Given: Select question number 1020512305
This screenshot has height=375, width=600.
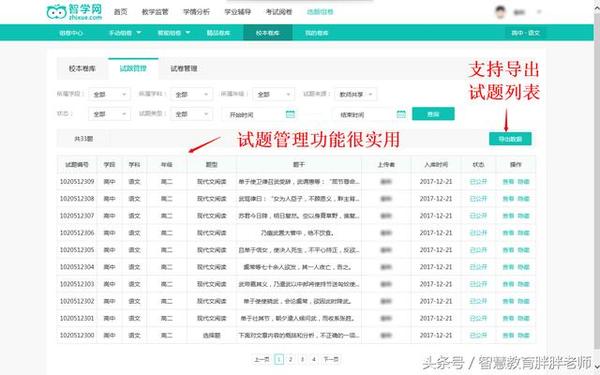Looking at the screenshot, I should tap(77, 250).
